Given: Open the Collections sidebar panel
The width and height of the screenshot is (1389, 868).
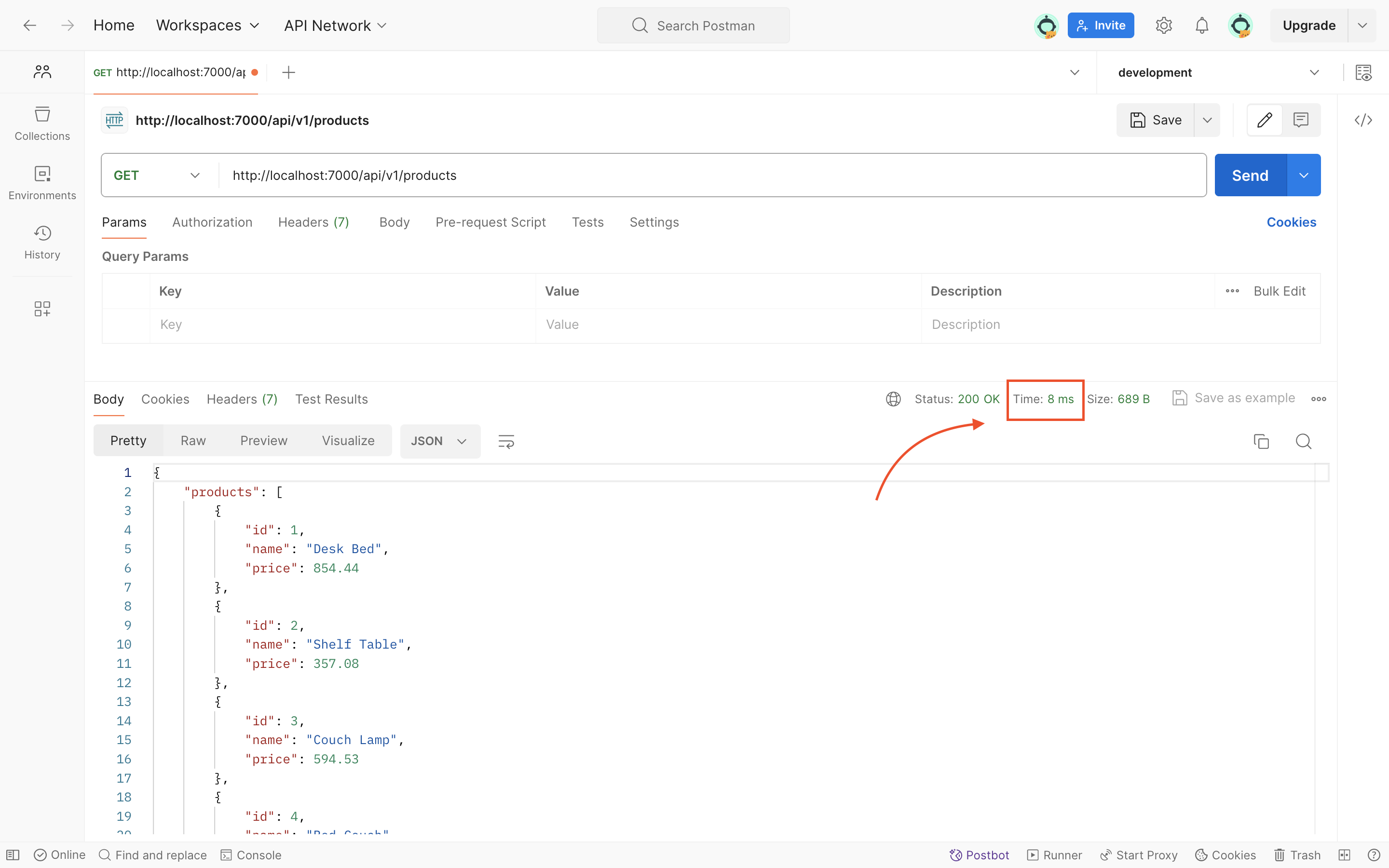Looking at the screenshot, I should [42, 123].
